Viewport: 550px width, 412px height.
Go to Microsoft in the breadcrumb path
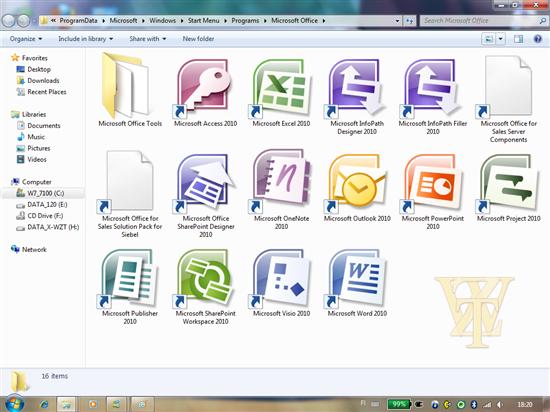(x=123, y=21)
